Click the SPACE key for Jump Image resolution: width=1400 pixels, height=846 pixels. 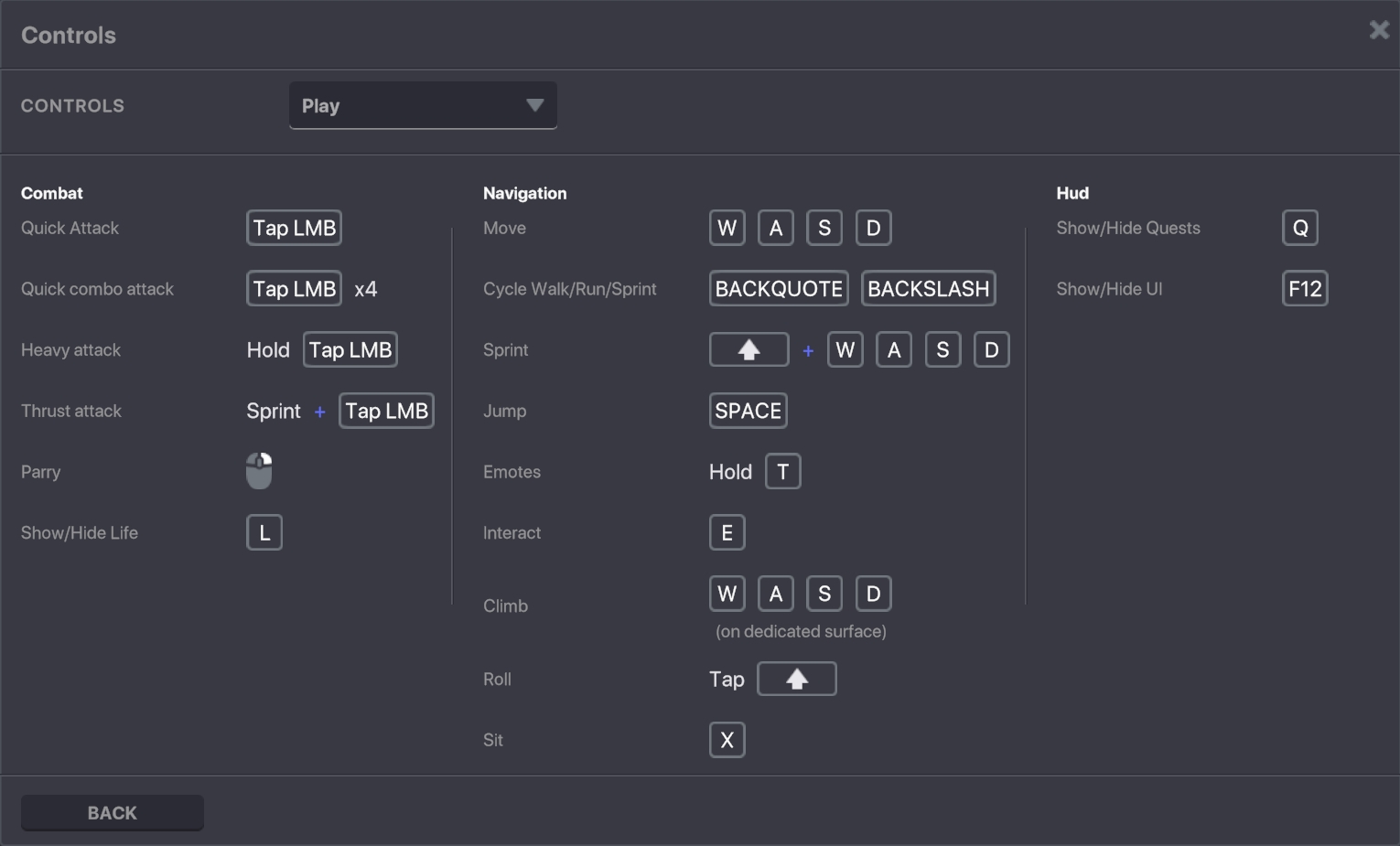tap(748, 411)
